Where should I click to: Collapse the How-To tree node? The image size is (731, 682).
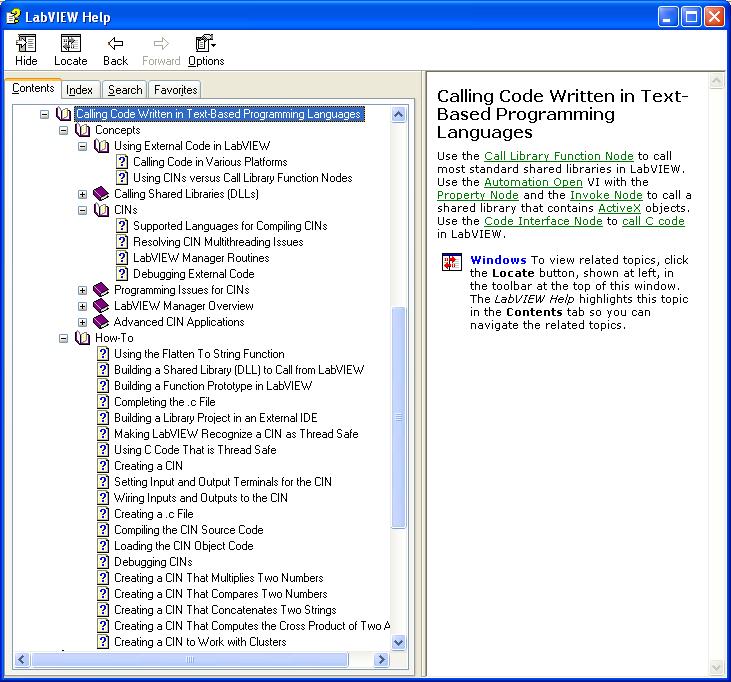[63, 338]
